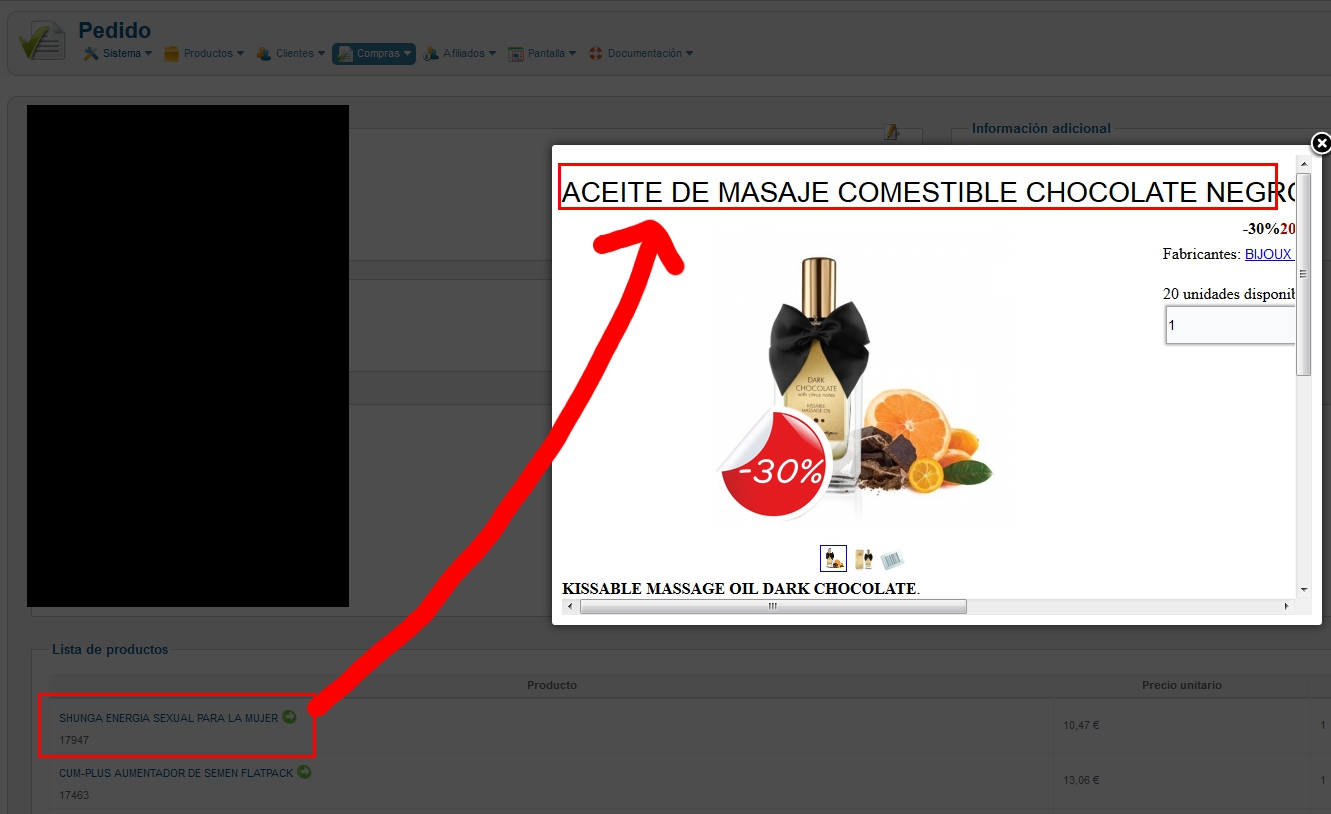Click the SHUNGA ENERGIA SEXUAL product name

168,718
